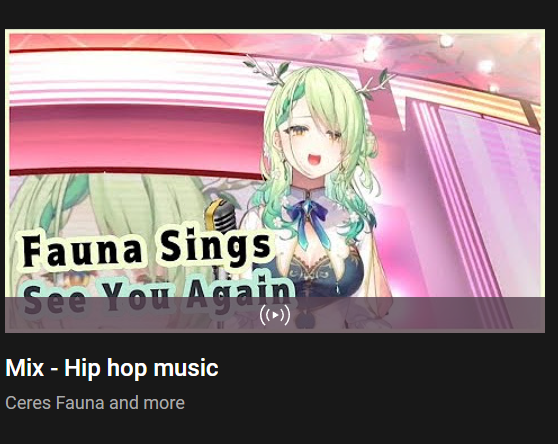Click the Fauna Sings text in thumbnail
This screenshot has width=558, height=444.
pyautogui.click(x=147, y=246)
